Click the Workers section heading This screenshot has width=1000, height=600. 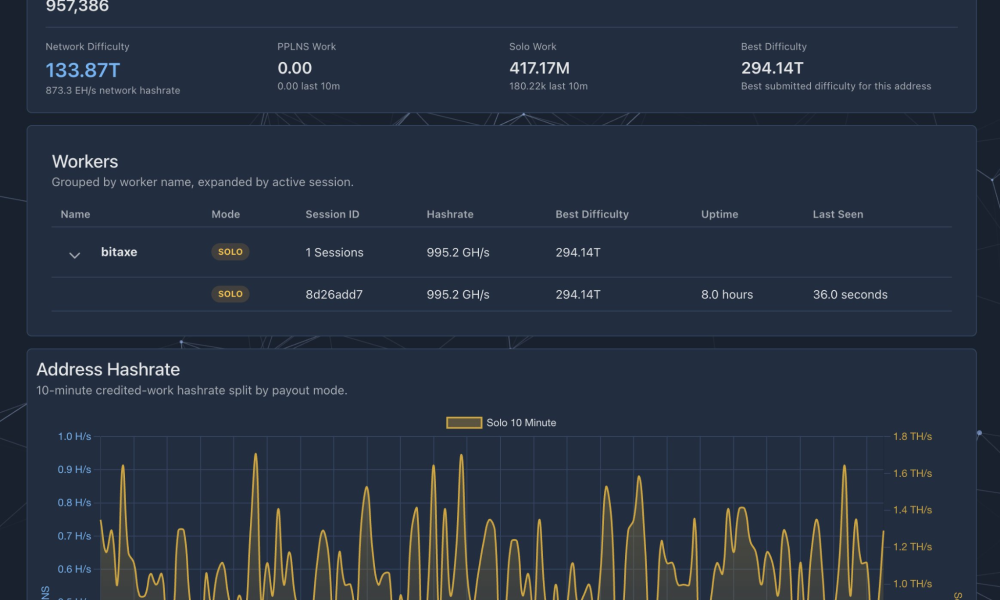[85, 161]
